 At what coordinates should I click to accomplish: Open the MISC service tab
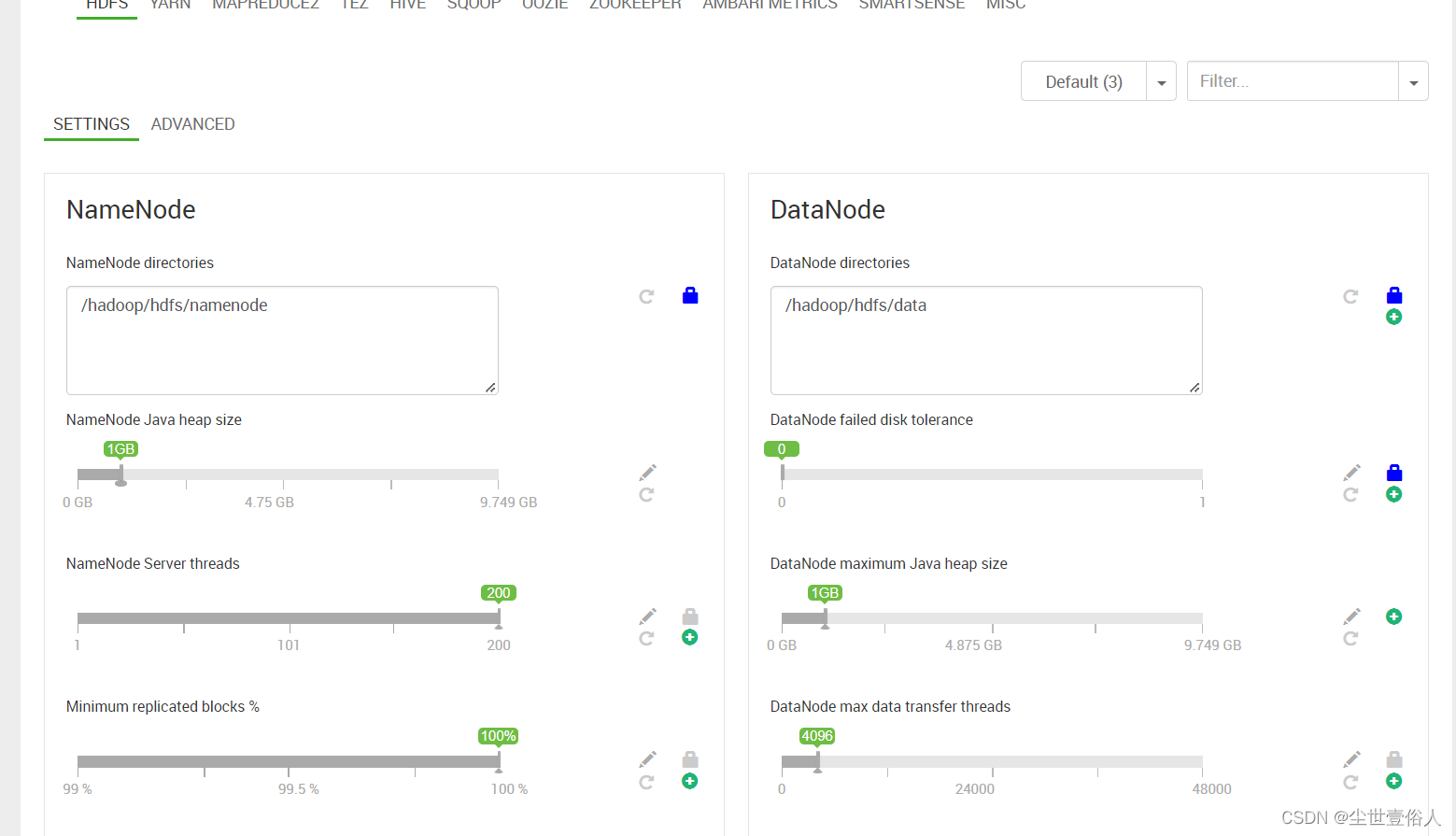[1006, 5]
